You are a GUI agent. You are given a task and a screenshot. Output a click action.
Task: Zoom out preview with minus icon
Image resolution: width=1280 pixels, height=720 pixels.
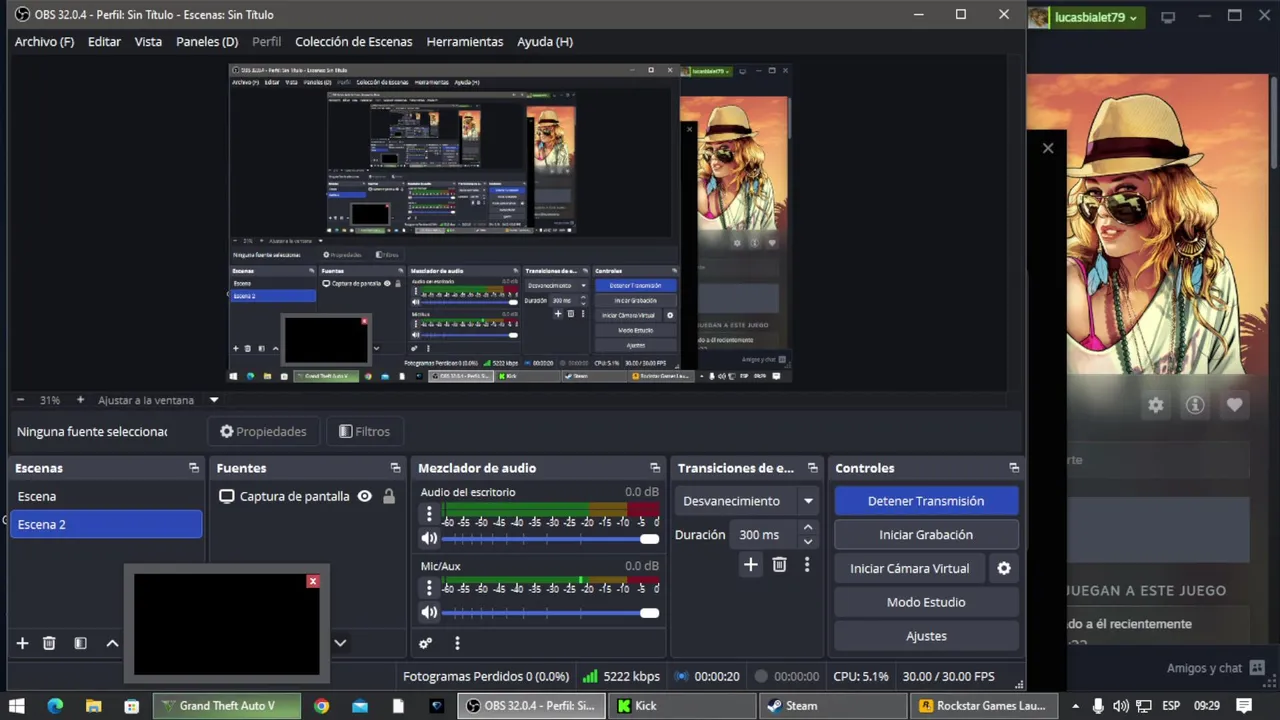tap(20, 400)
